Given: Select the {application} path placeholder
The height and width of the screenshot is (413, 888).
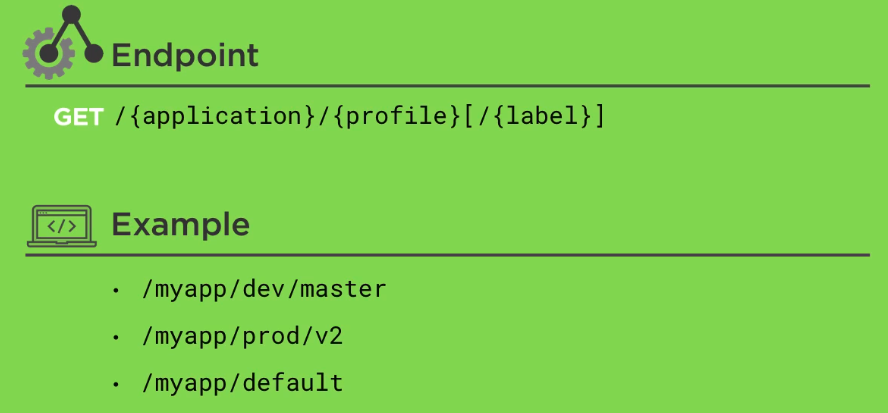Looking at the screenshot, I should point(221,117).
